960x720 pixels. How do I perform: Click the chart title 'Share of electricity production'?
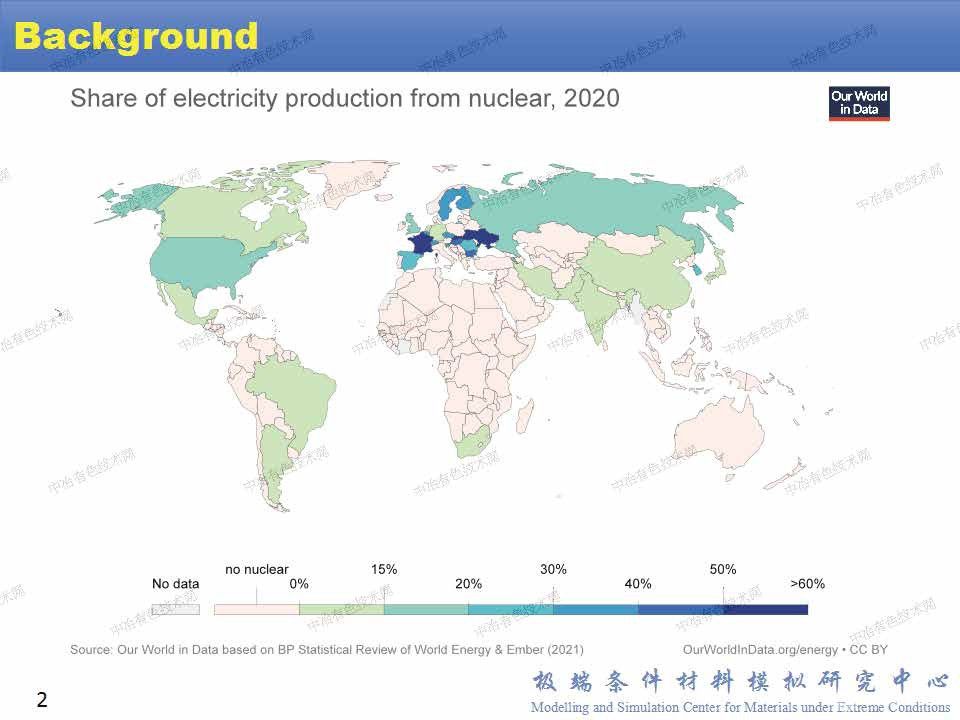pyautogui.click(x=344, y=98)
